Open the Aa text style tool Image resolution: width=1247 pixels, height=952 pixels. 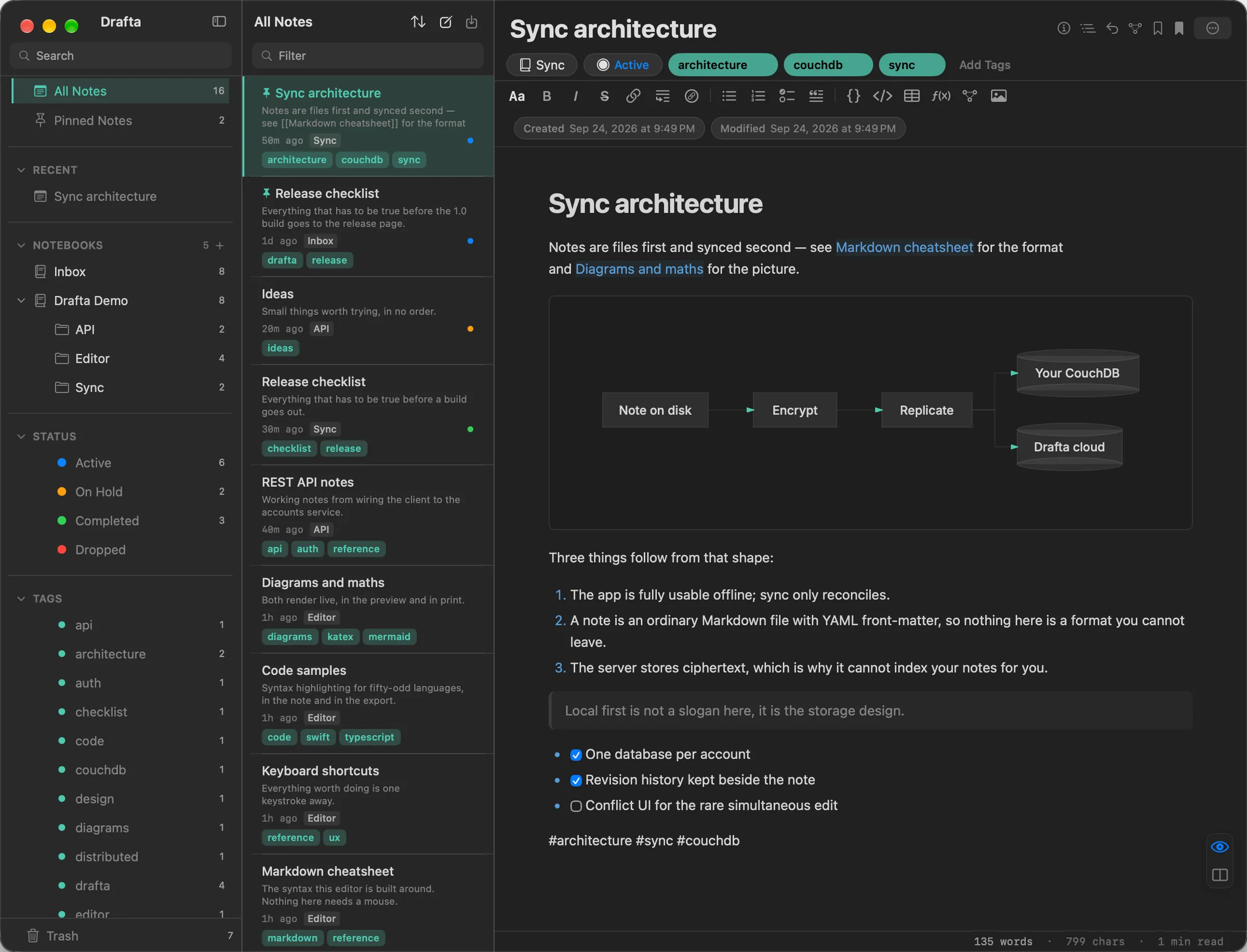516,96
